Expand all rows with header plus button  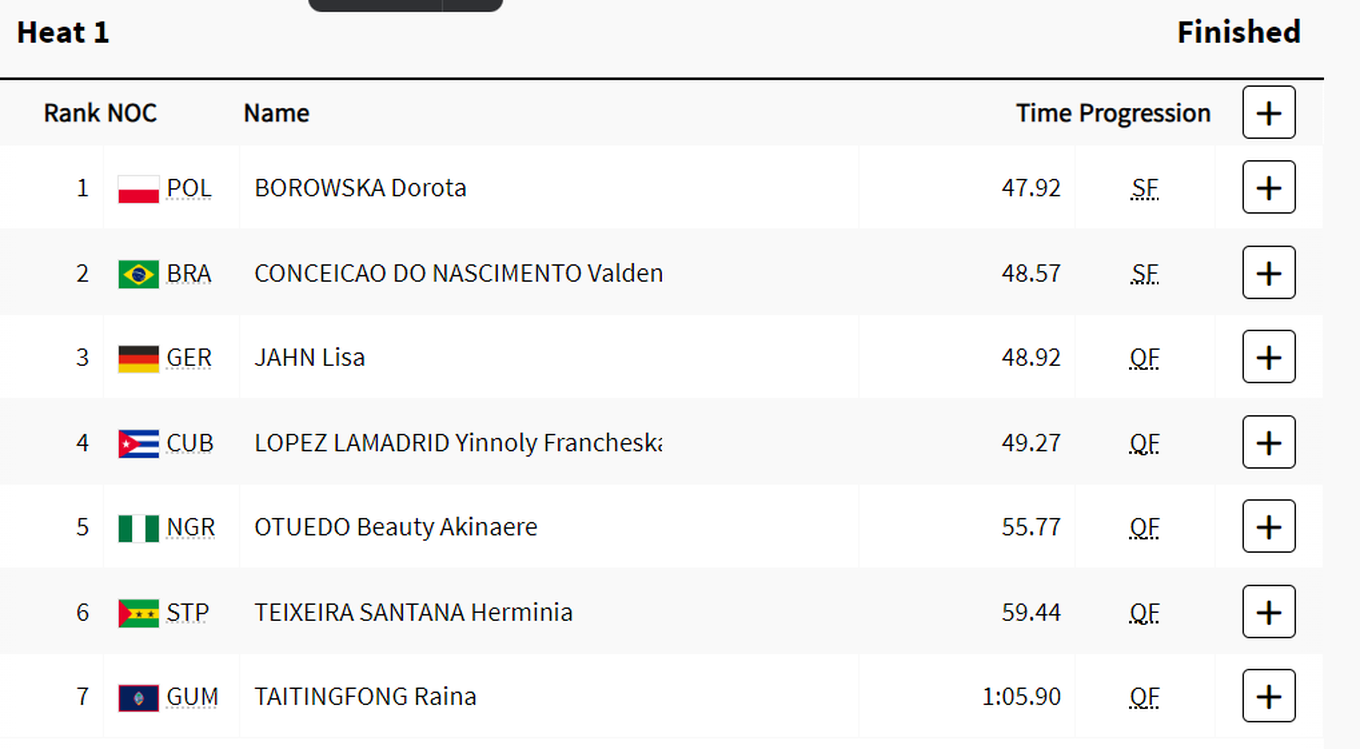(x=1269, y=112)
